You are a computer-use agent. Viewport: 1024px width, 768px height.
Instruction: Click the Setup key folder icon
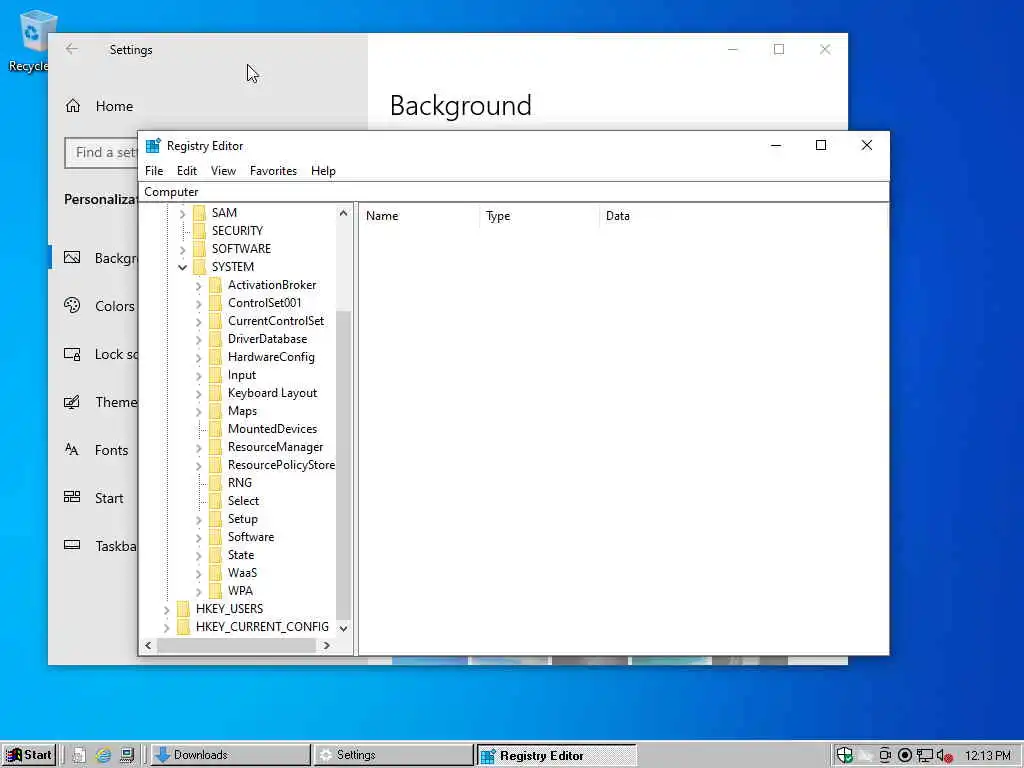point(216,519)
